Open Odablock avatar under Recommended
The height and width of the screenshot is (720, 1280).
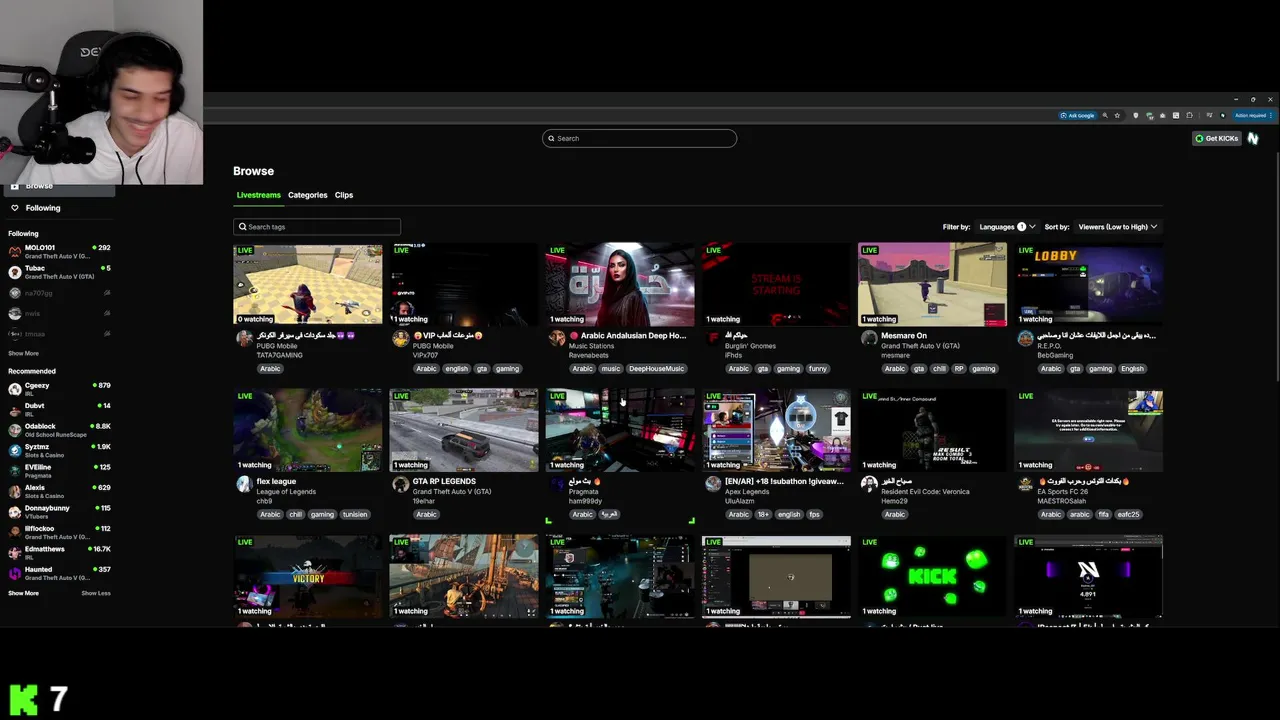[15, 430]
